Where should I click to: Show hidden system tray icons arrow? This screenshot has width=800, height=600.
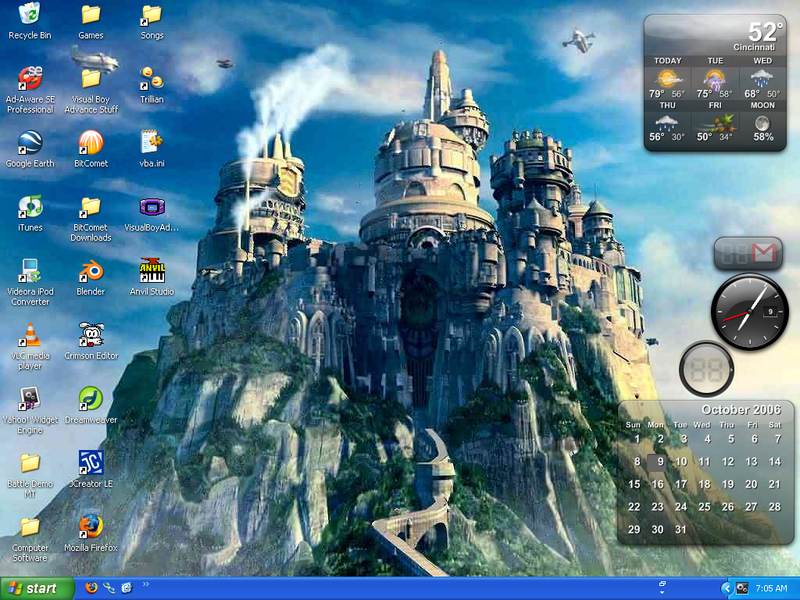click(727, 588)
